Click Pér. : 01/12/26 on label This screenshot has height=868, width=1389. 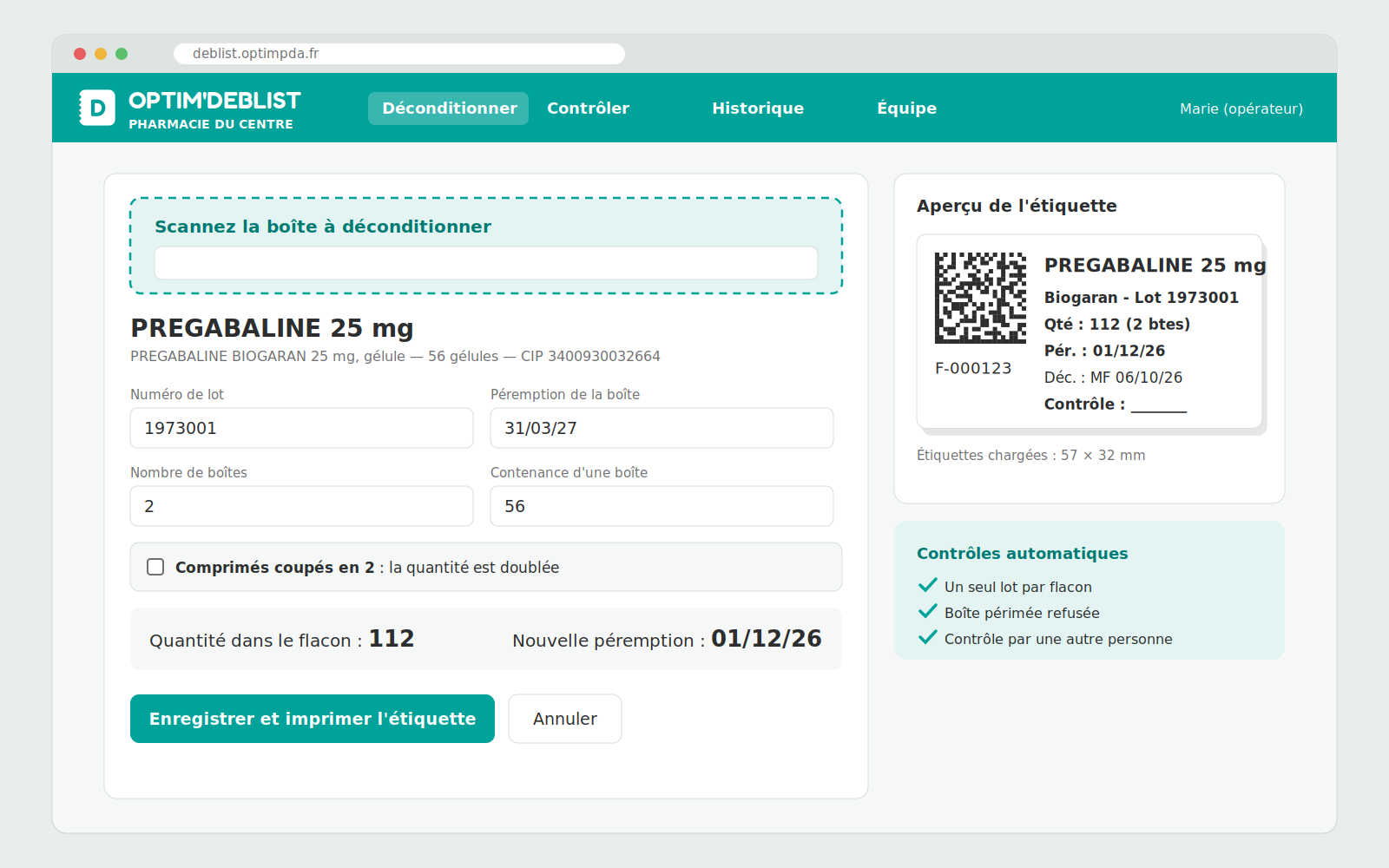click(1104, 351)
